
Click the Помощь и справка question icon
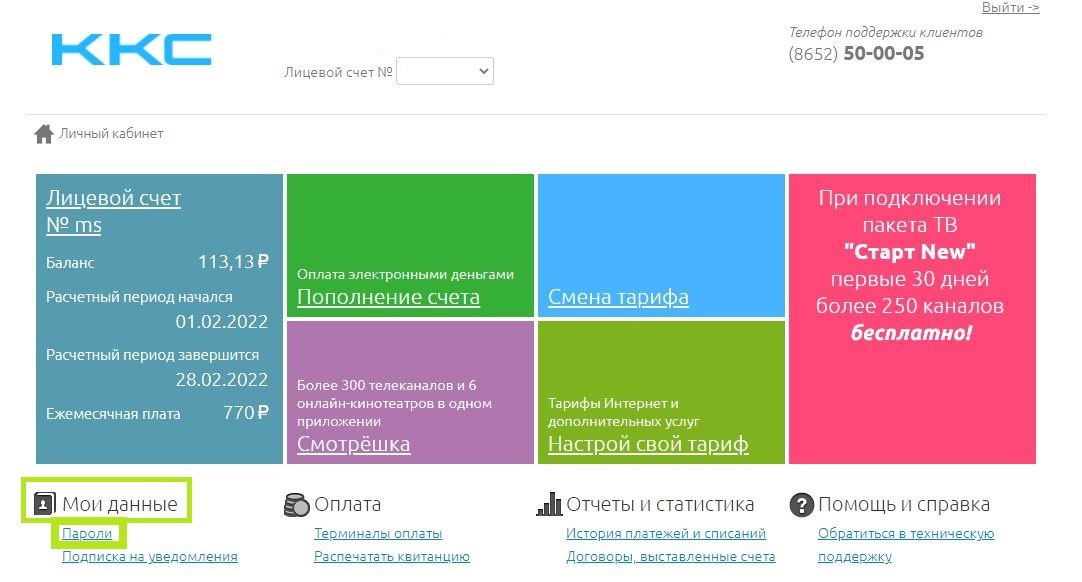[x=801, y=505]
